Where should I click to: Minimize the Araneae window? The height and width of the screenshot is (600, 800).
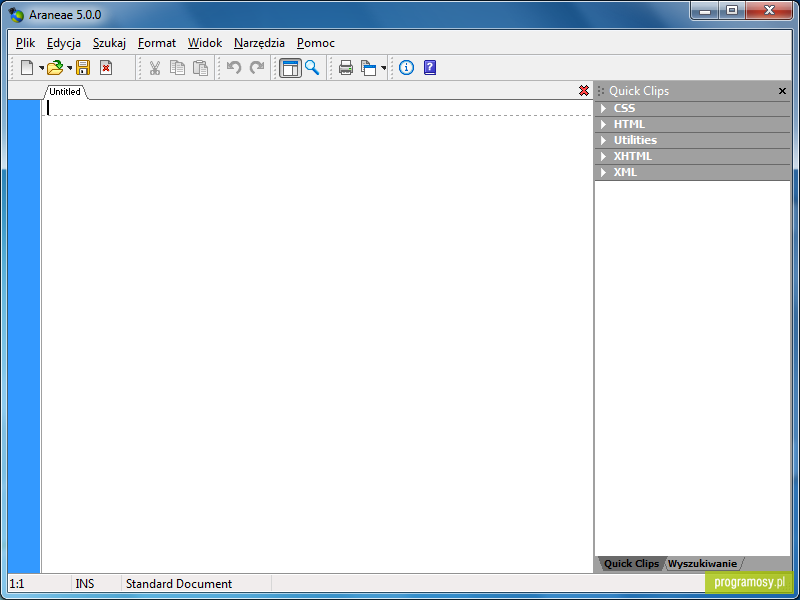(705, 11)
